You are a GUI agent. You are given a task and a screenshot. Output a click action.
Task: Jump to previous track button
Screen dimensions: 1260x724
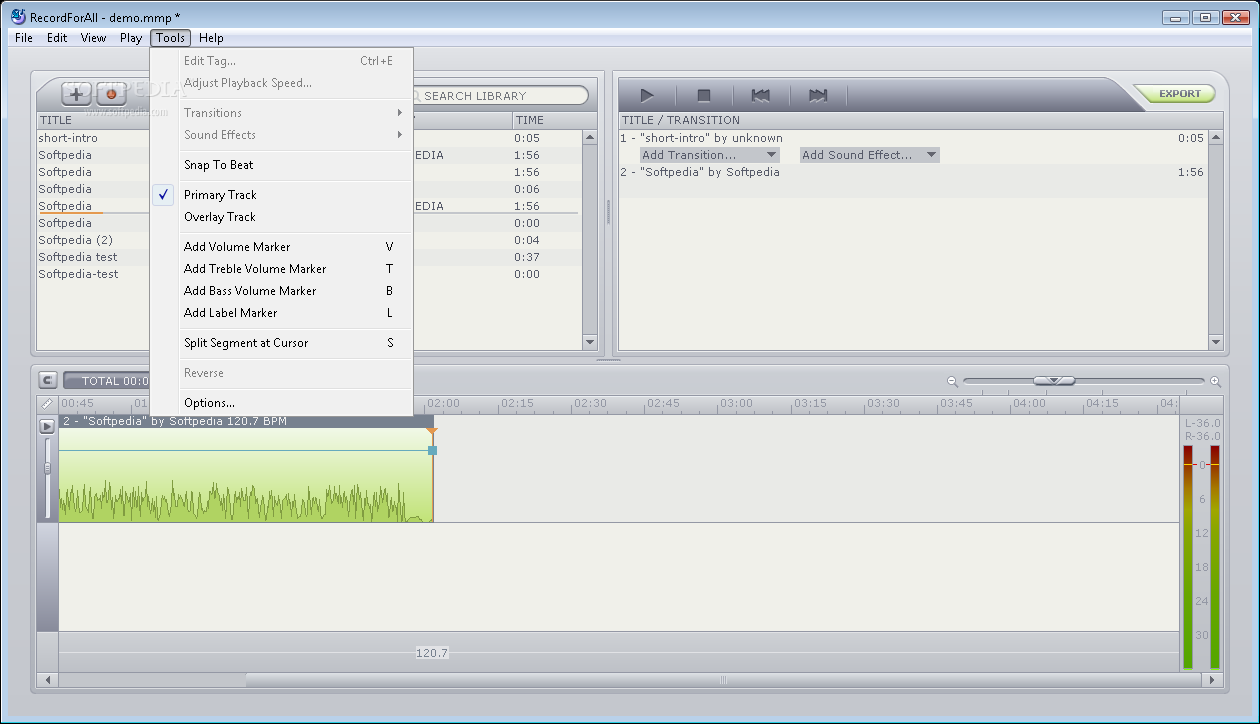click(761, 96)
